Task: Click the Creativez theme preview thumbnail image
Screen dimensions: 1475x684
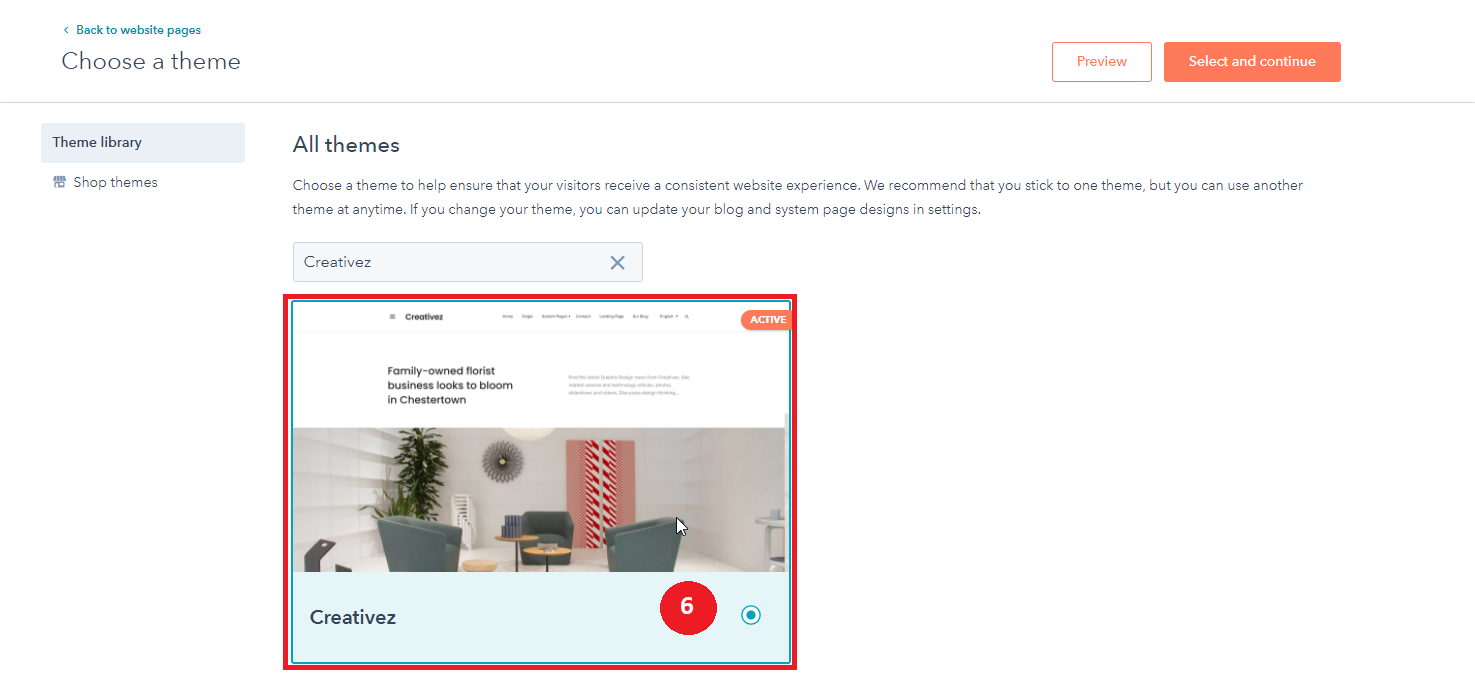Action: 539,437
